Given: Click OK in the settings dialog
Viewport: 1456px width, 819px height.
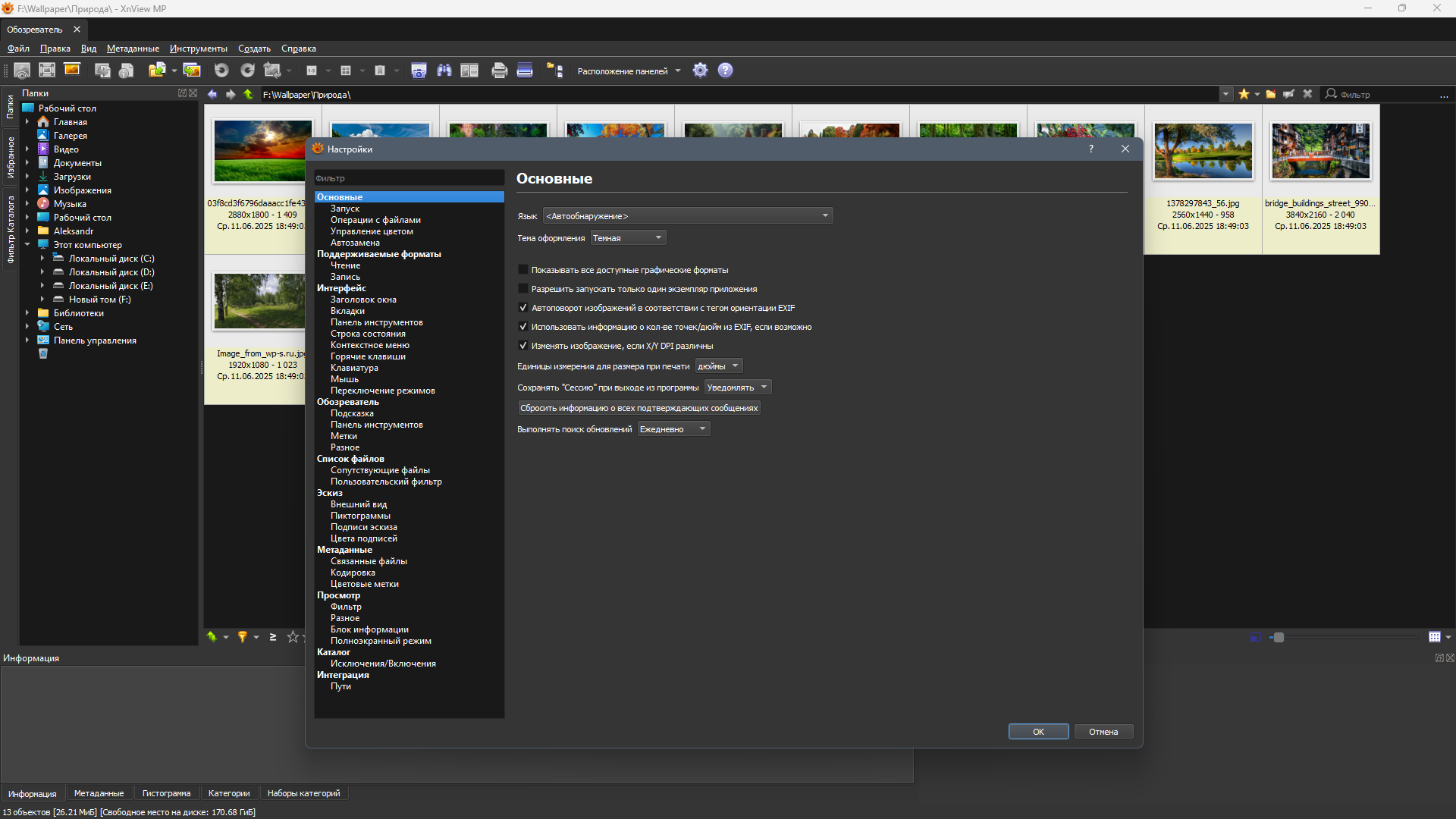Looking at the screenshot, I should pyautogui.click(x=1038, y=732).
